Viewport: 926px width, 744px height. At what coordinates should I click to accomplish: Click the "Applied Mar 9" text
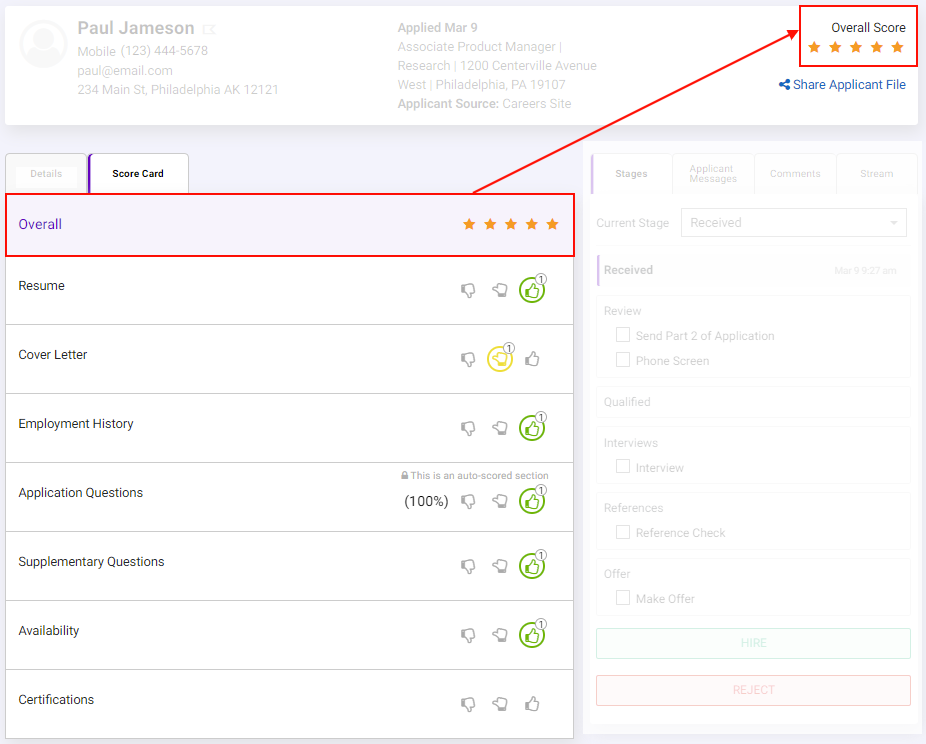[438, 28]
